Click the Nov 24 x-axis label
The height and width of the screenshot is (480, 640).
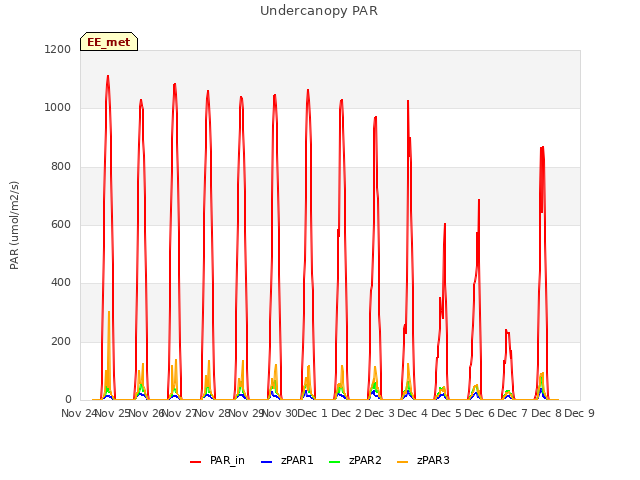[x=78, y=413]
